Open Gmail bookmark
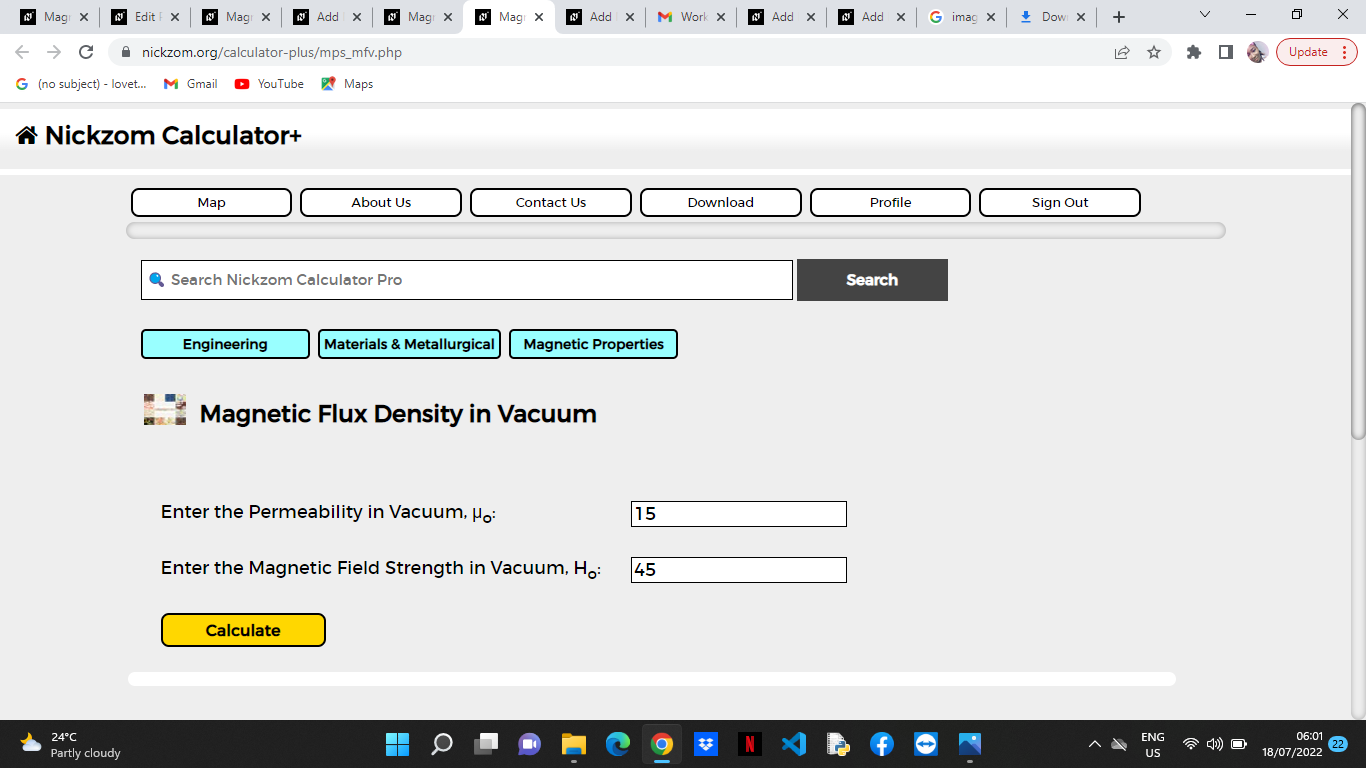This screenshot has height=768, width=1366. tap(190, 84)
